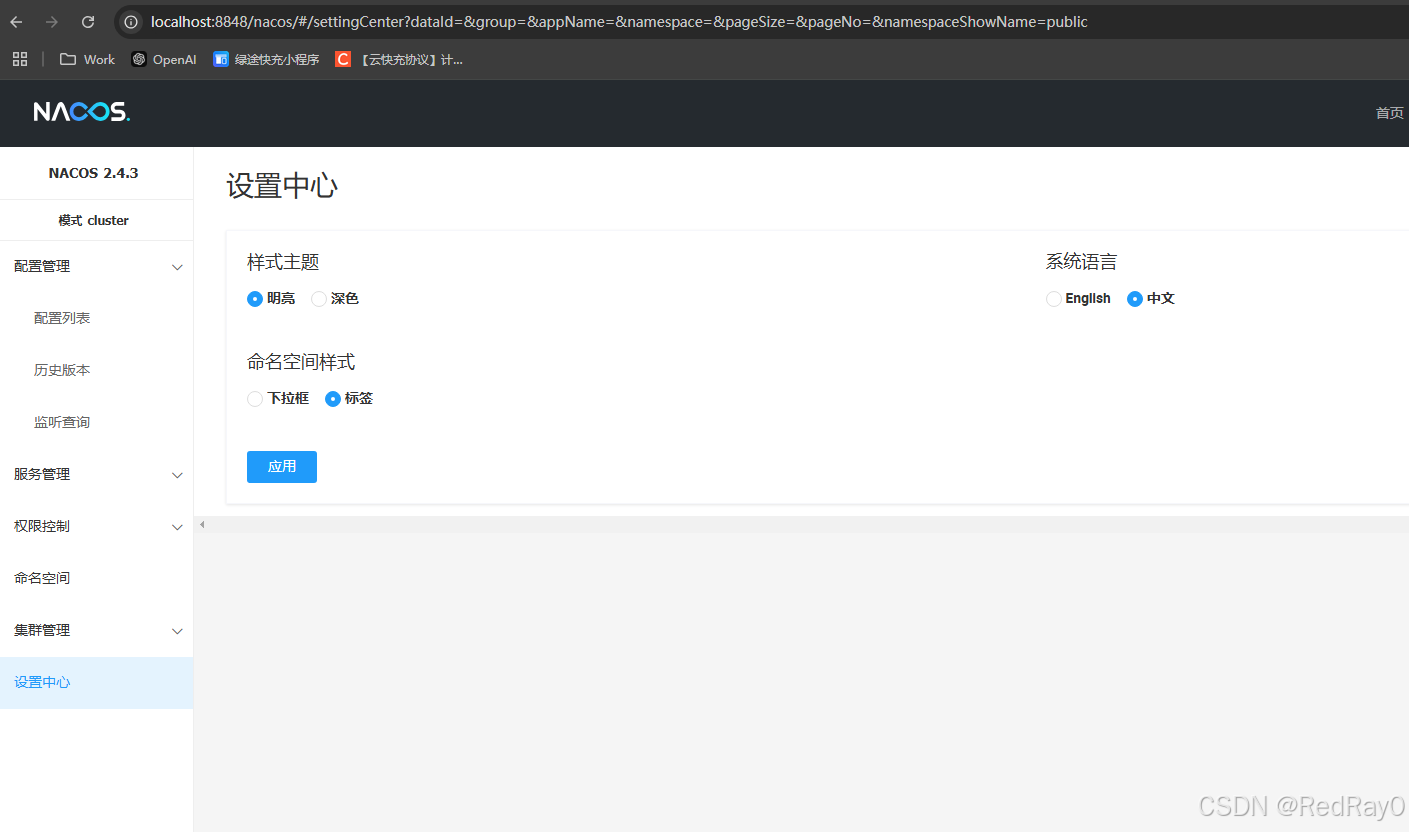Collapse the 配置管理 menu chevron
The height and width of the screenshot is (832, 1409).
(177, 267)
